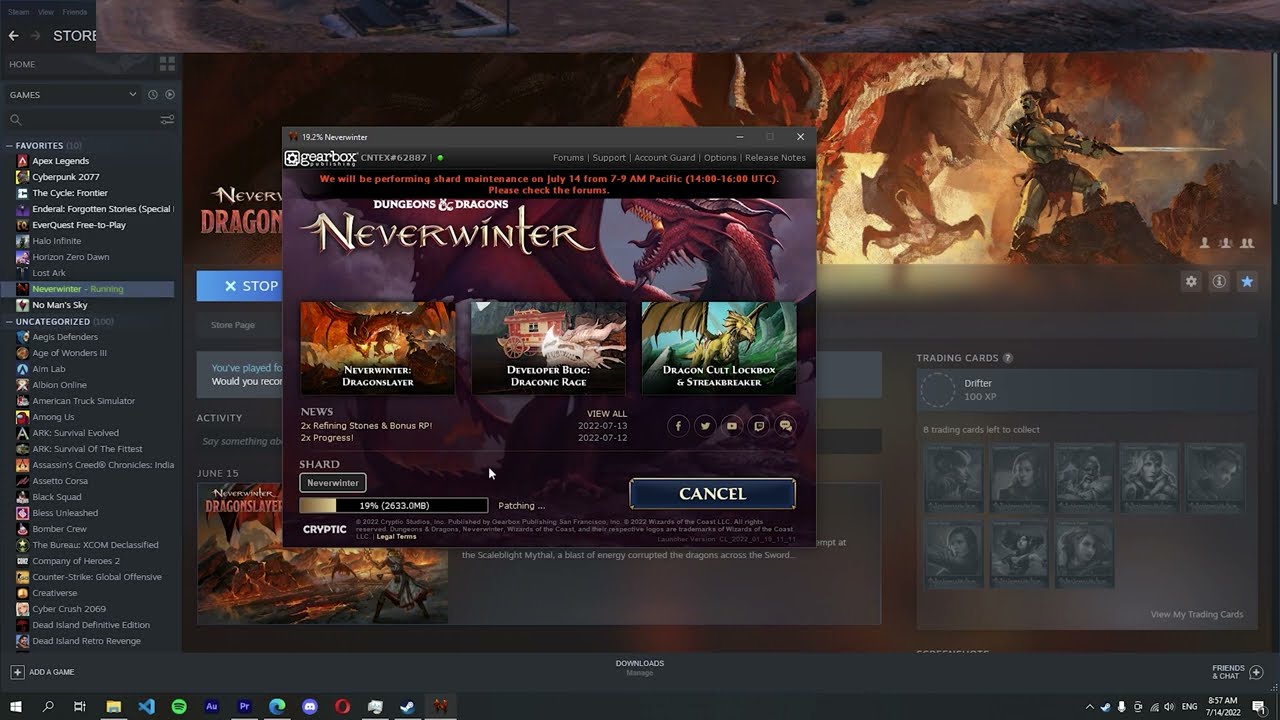Open the Windows notification center

1259,707
